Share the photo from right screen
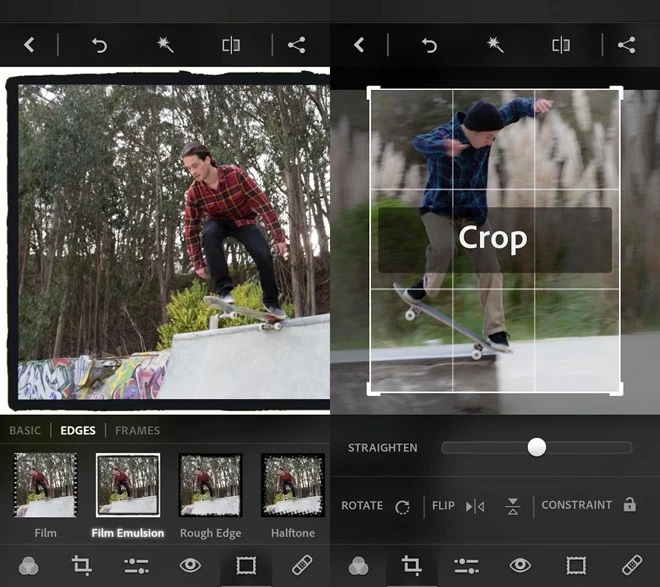 pos(626,45)
